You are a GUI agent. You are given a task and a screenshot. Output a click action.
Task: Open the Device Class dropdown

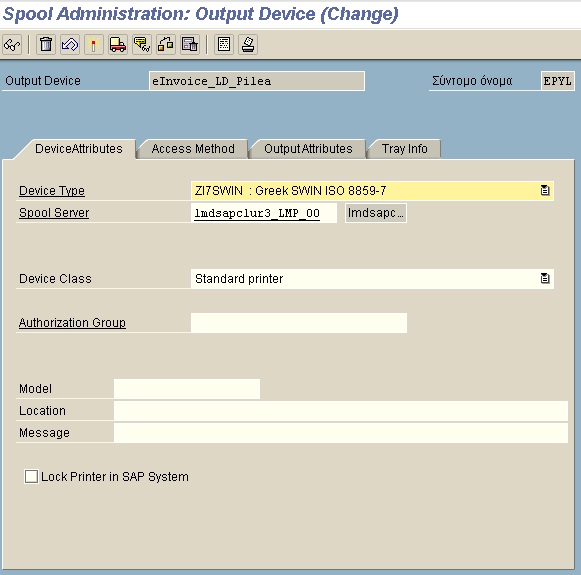545,278
